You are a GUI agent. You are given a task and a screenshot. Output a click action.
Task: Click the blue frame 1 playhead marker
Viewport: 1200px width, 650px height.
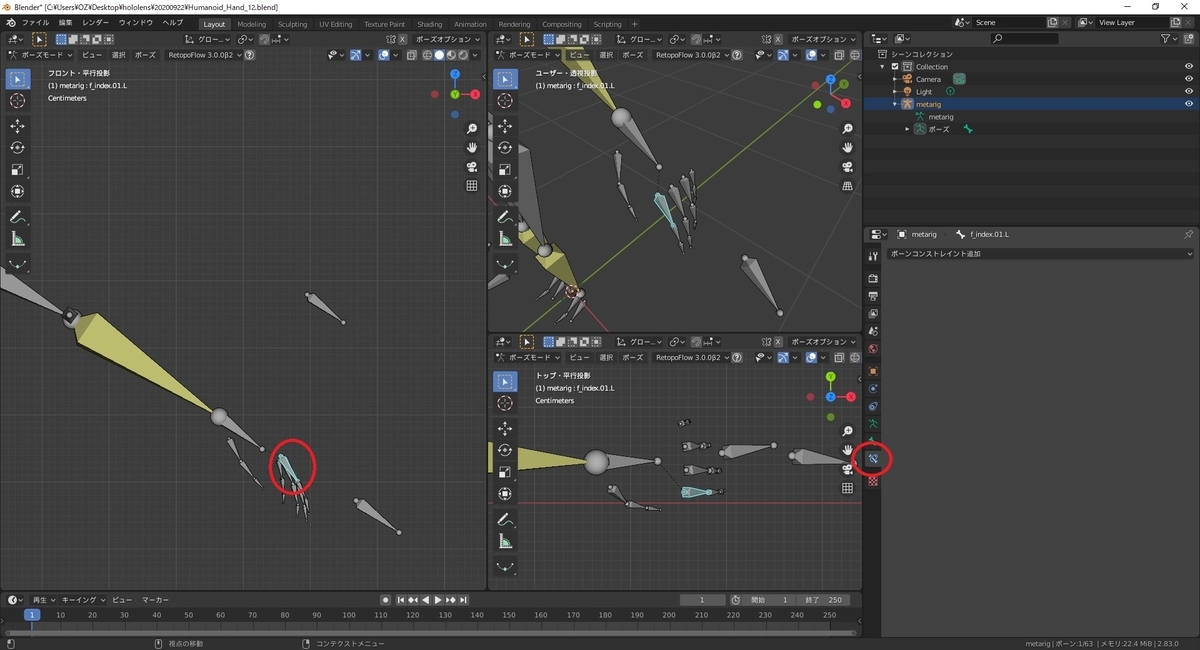tap(32, 615)
